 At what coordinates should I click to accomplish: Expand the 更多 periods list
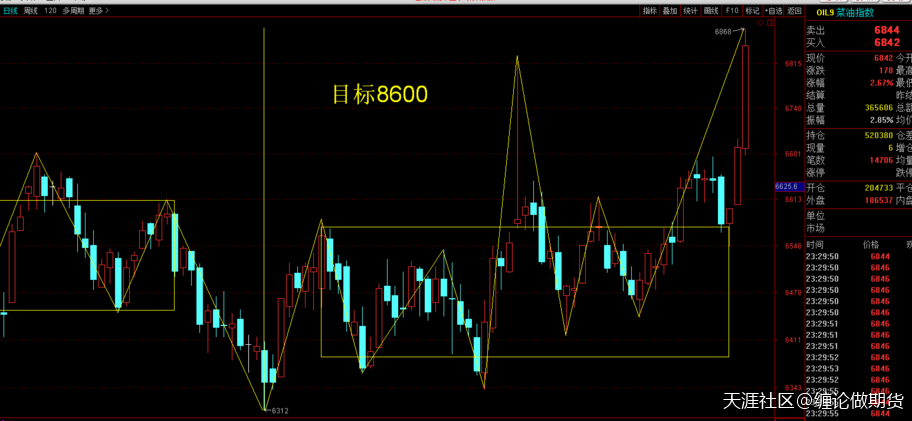(97, 11)
